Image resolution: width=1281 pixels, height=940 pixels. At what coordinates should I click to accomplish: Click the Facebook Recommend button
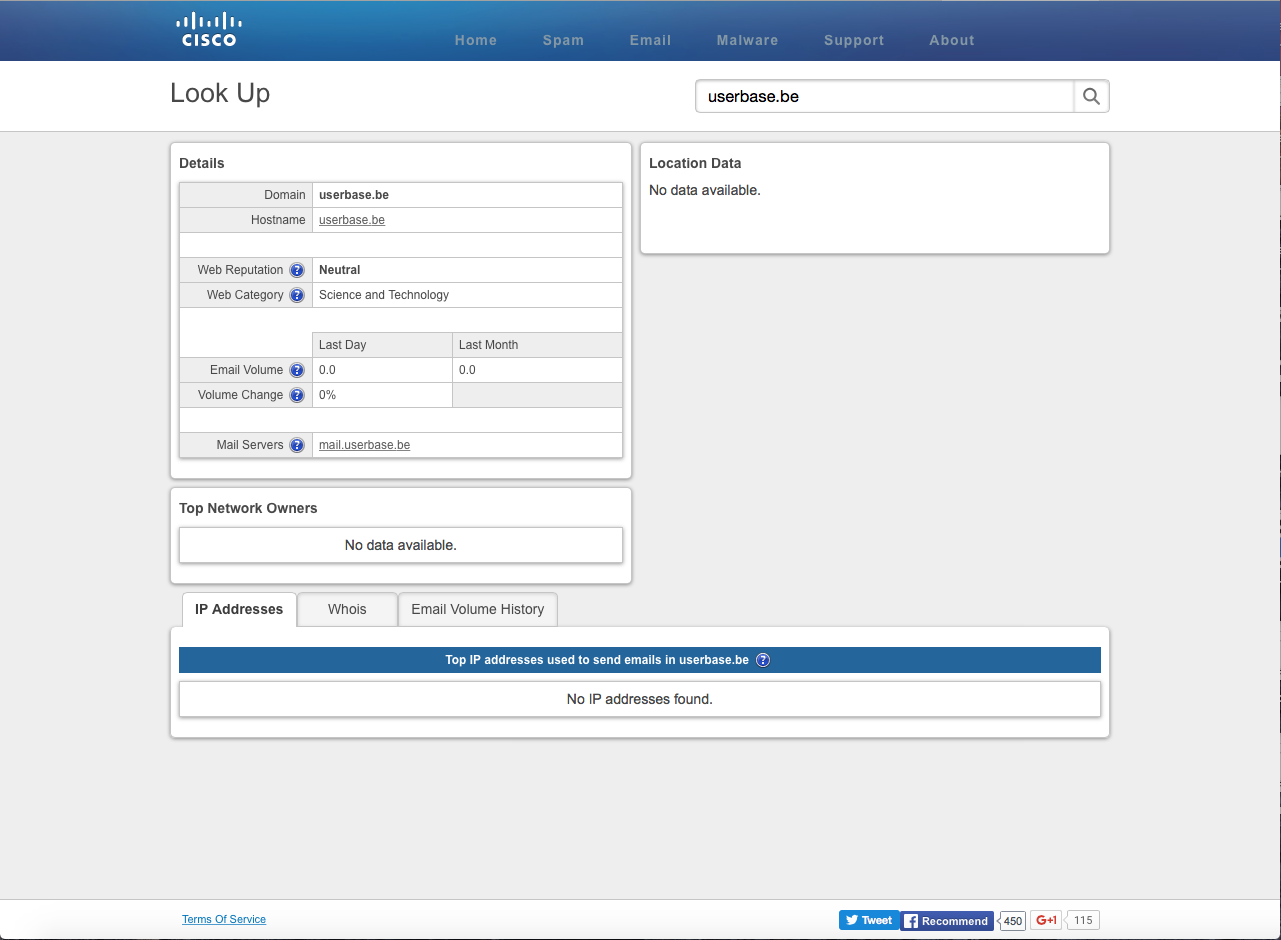(946, 921)
